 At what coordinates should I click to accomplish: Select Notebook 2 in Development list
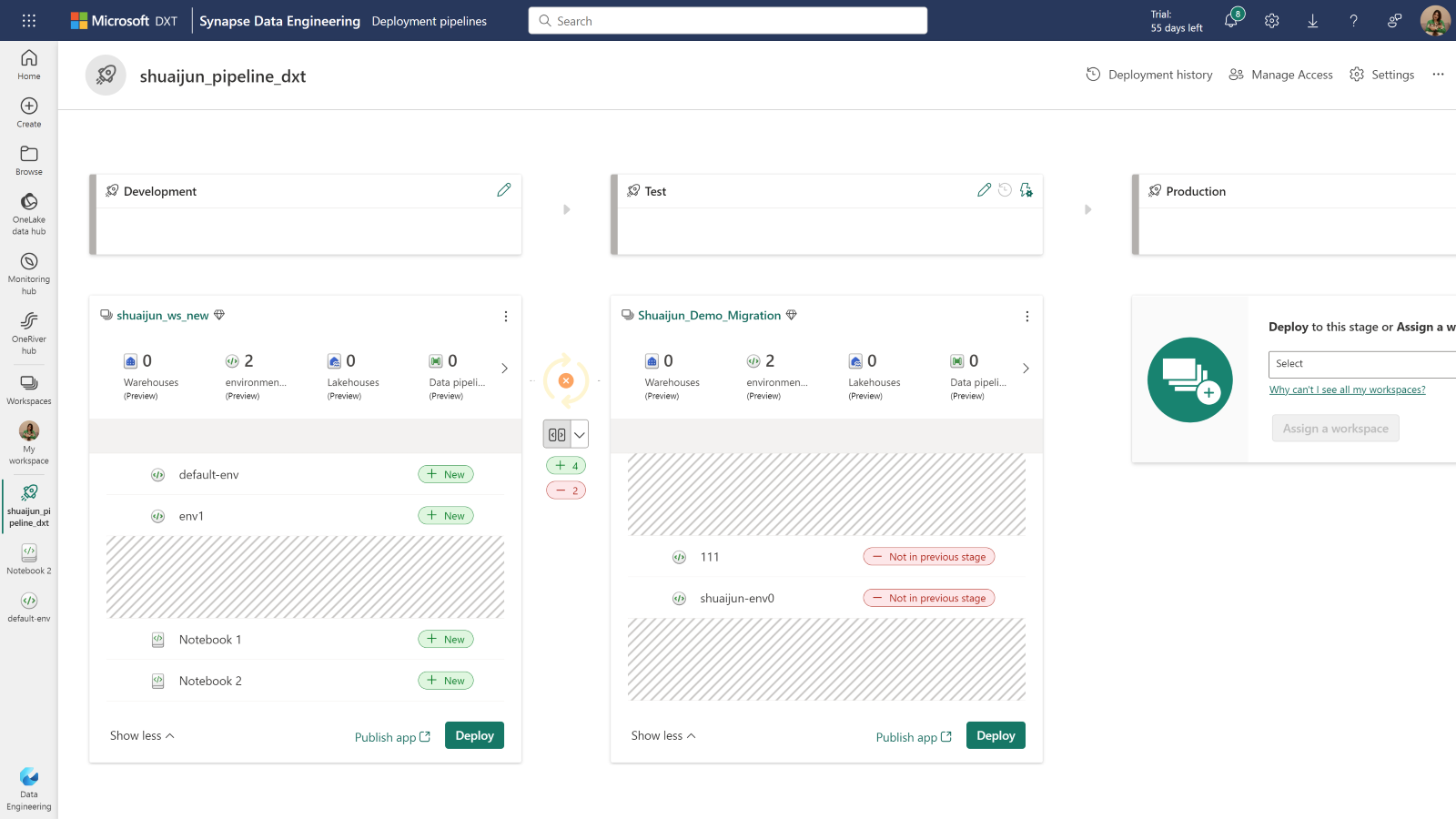tap(305, 681)
